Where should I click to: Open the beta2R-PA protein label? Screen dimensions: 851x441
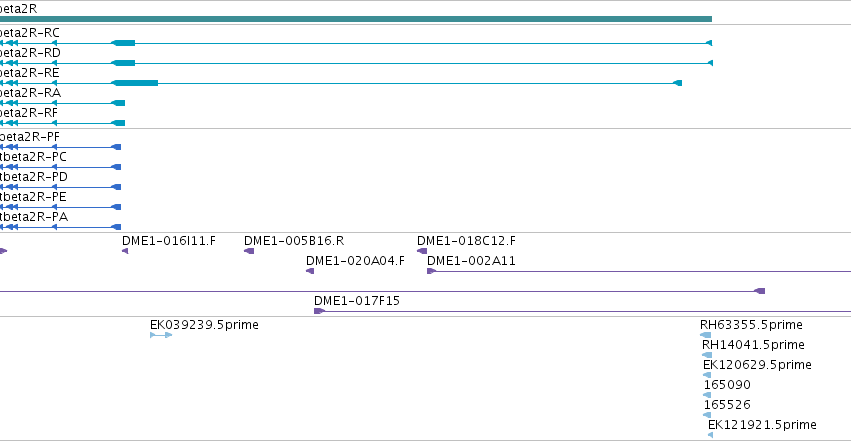coord(34,217)
